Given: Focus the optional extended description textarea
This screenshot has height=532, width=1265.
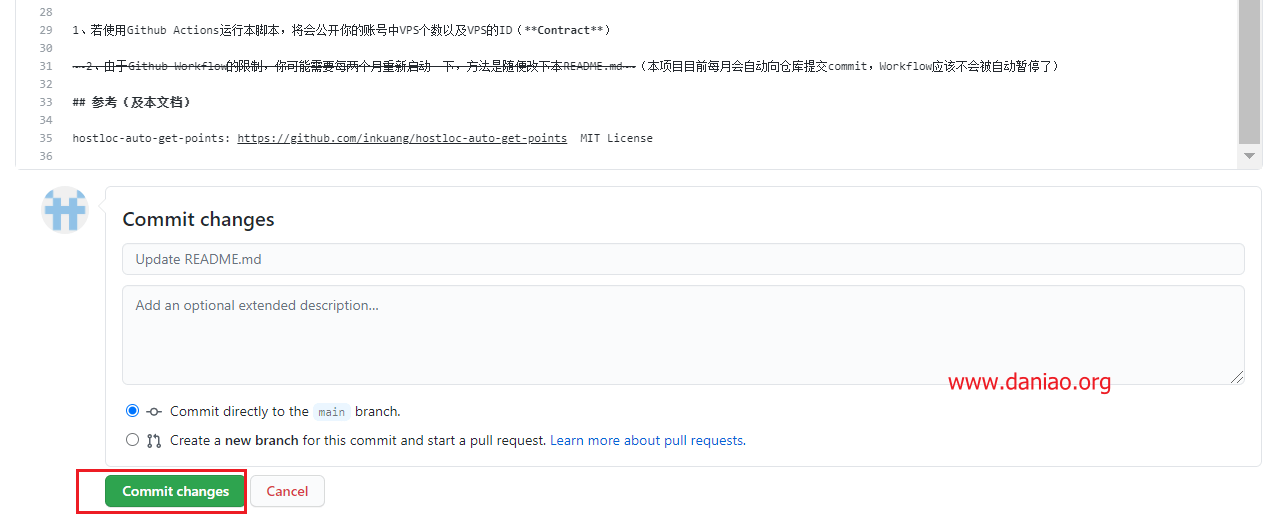Looking at the screenshot, I should (x=683, y=335).
